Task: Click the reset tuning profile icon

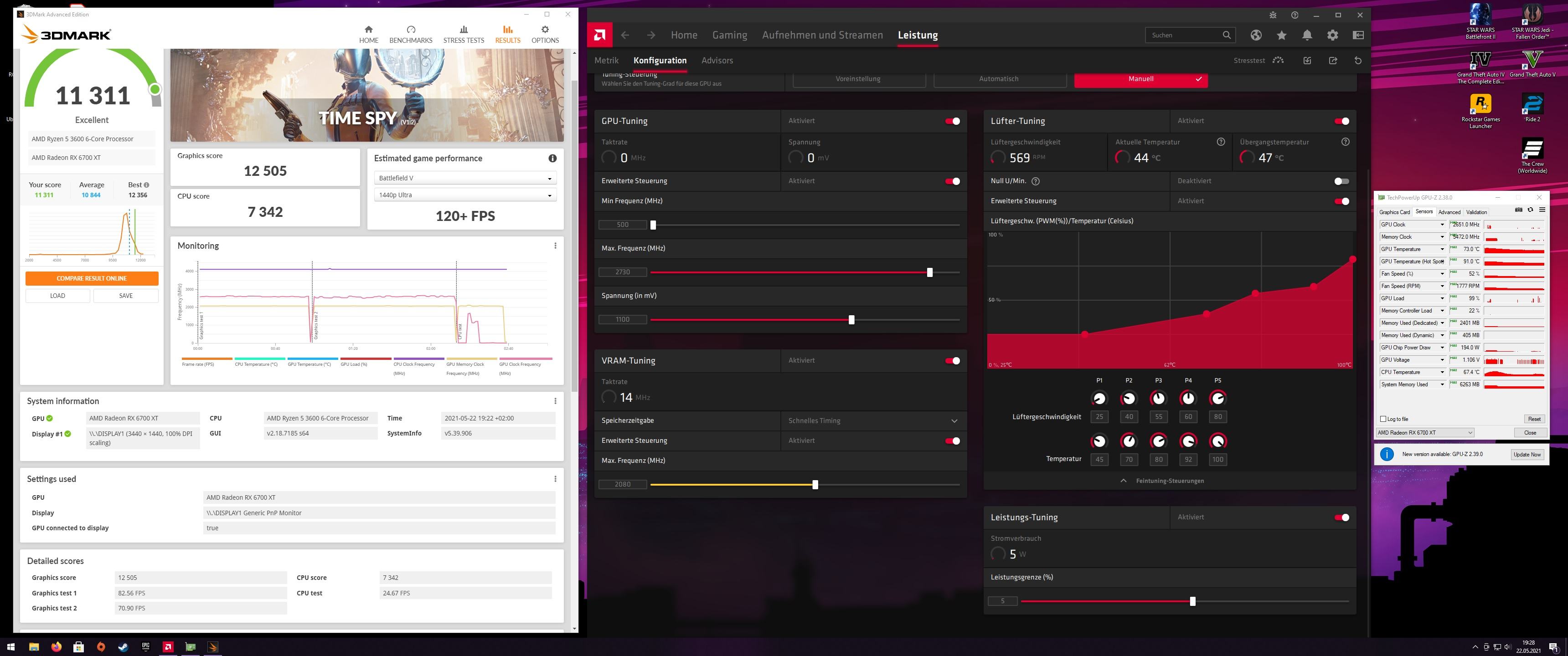Action: click(x=1357, y=61)
